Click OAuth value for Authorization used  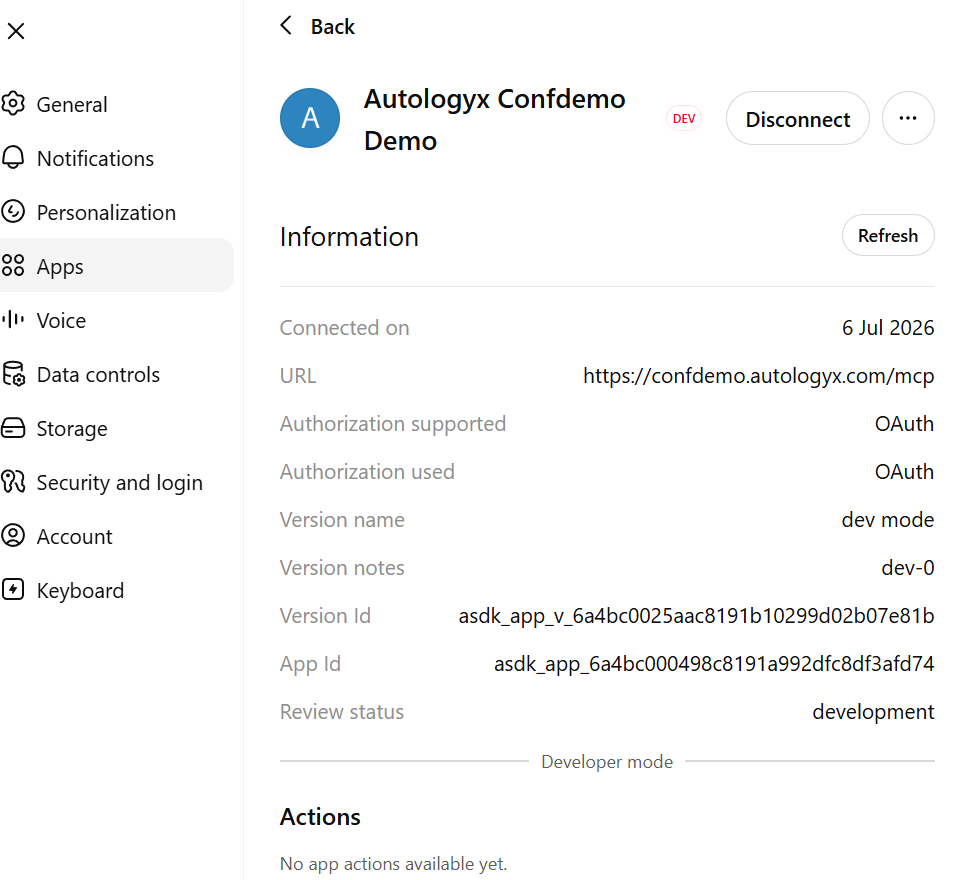pyautogui.click(x=904, y=472)
